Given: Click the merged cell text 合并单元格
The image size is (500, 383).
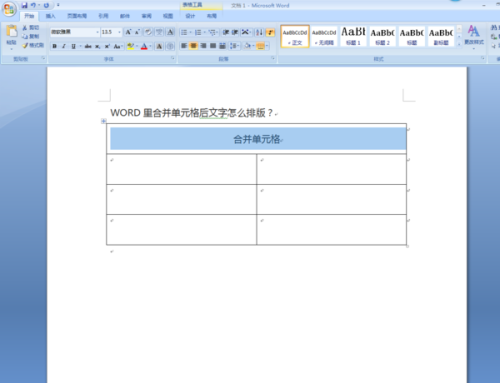Looking at the screenshot, I should tap(257, 139).
